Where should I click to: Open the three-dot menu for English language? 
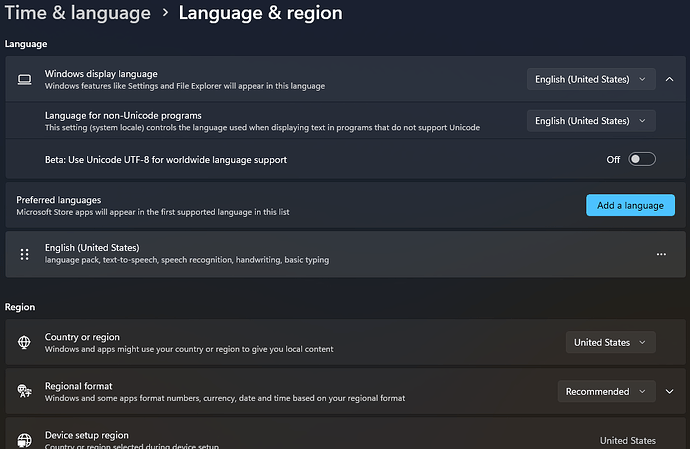point(661,254)
